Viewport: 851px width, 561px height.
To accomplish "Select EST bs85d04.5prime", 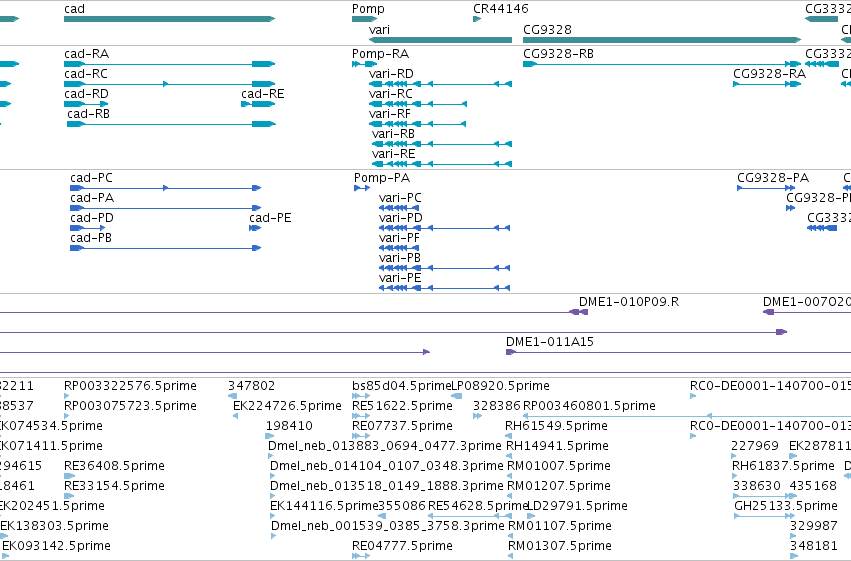I will [359, 396].
